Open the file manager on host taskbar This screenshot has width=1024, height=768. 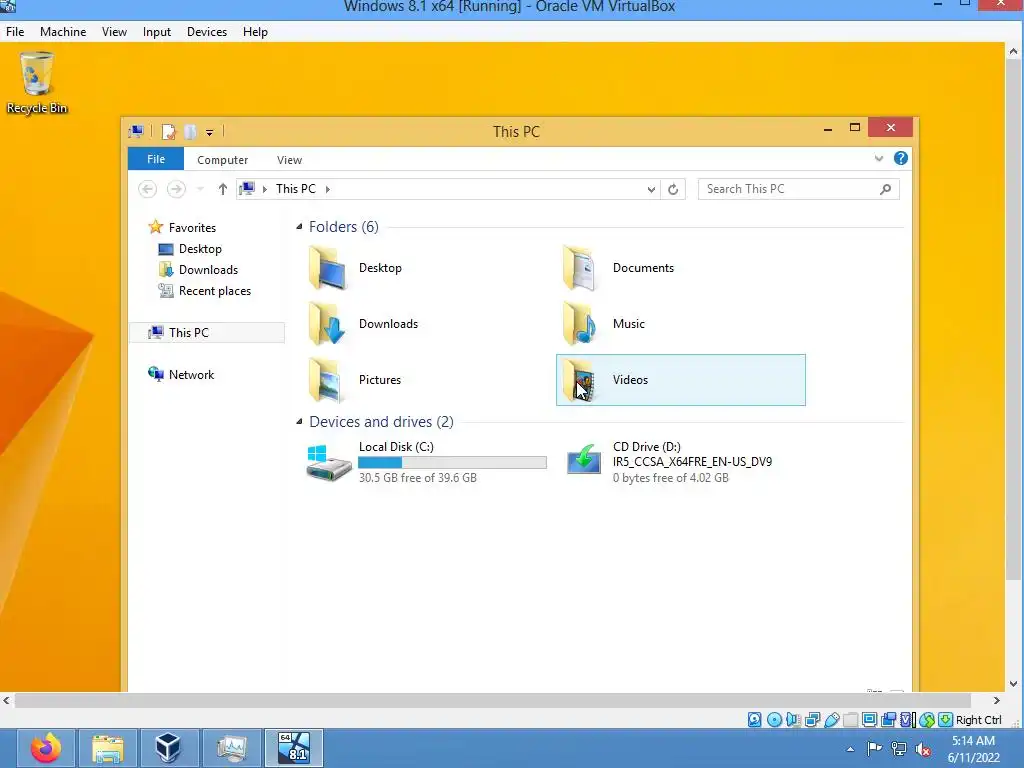(108, 748)
